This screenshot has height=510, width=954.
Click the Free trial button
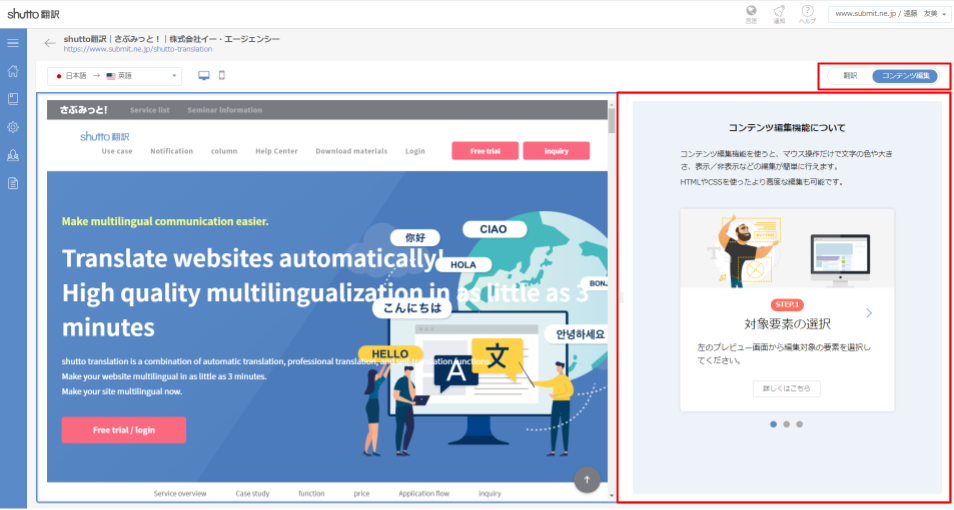tap(485, 151)
